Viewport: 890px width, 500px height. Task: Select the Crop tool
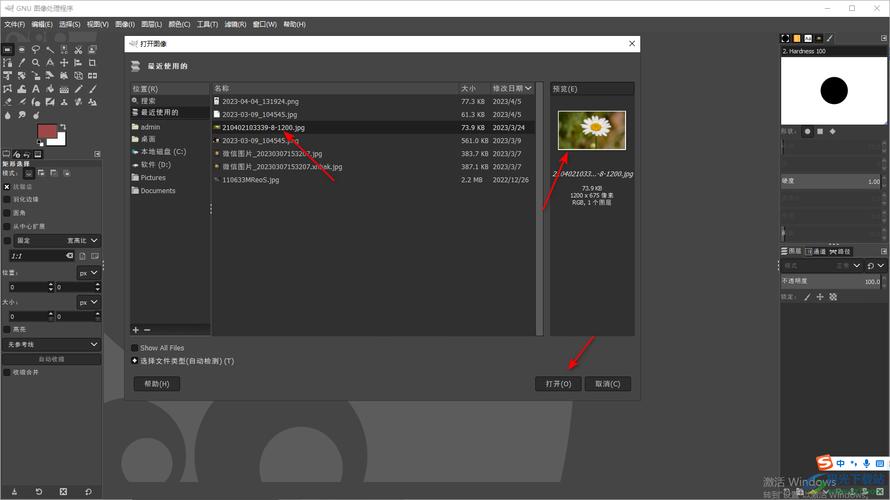[93, 62]
